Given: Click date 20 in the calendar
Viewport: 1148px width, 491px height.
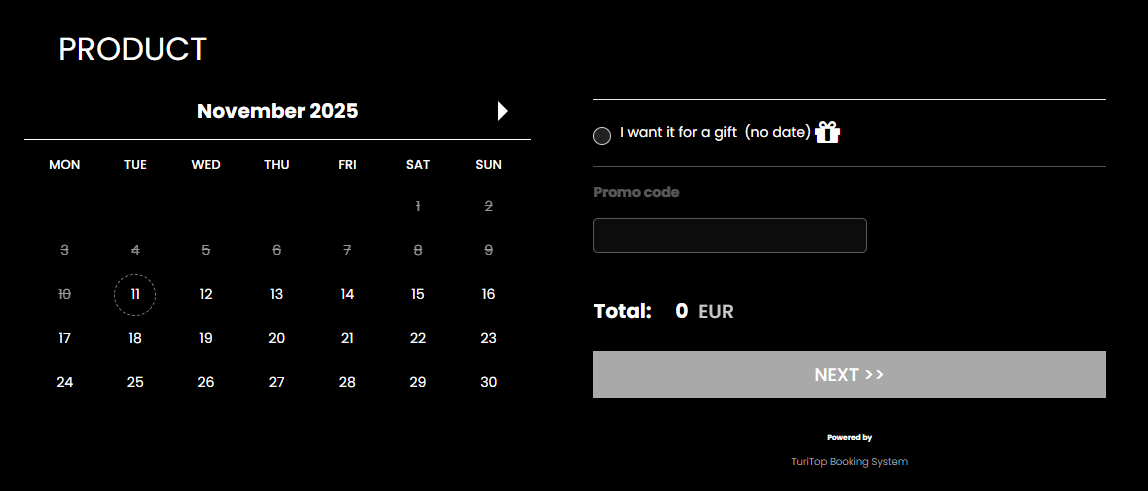Looking at the screenshot, I should tap(277, 338).
